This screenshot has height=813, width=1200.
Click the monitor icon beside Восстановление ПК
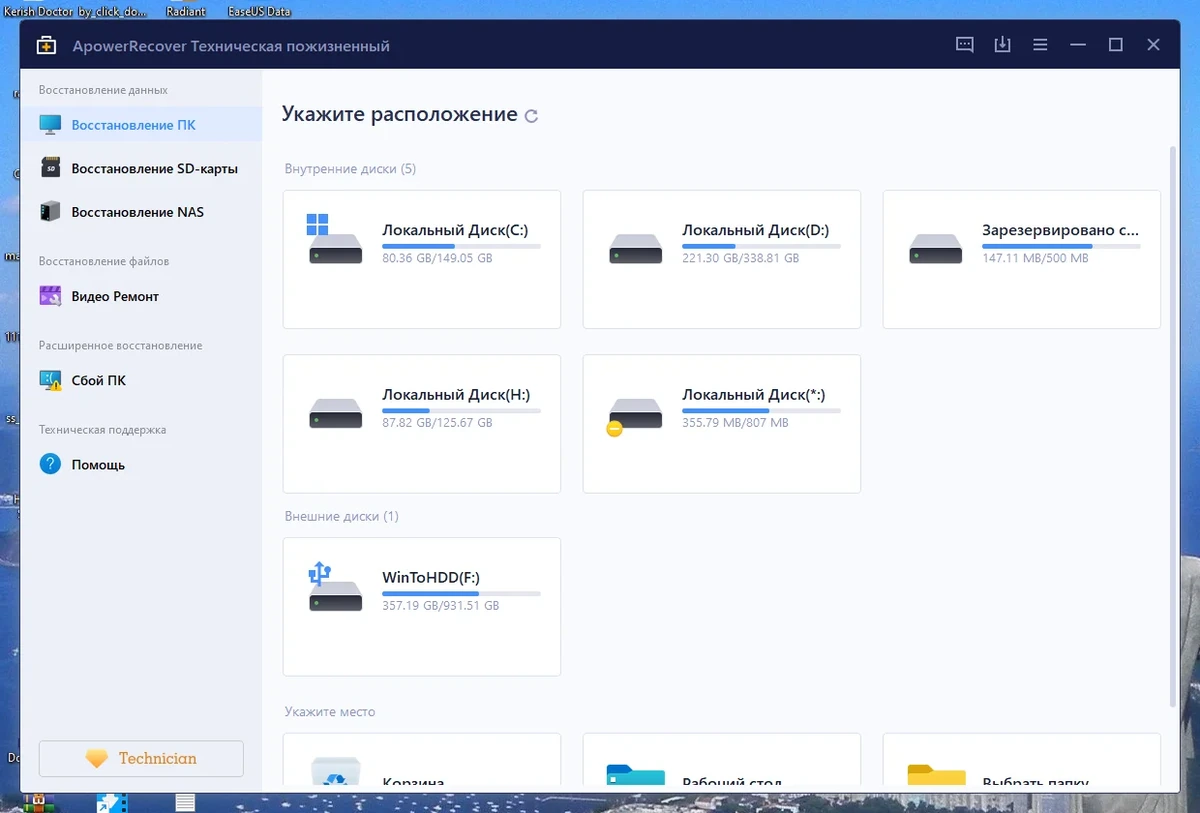50,125
